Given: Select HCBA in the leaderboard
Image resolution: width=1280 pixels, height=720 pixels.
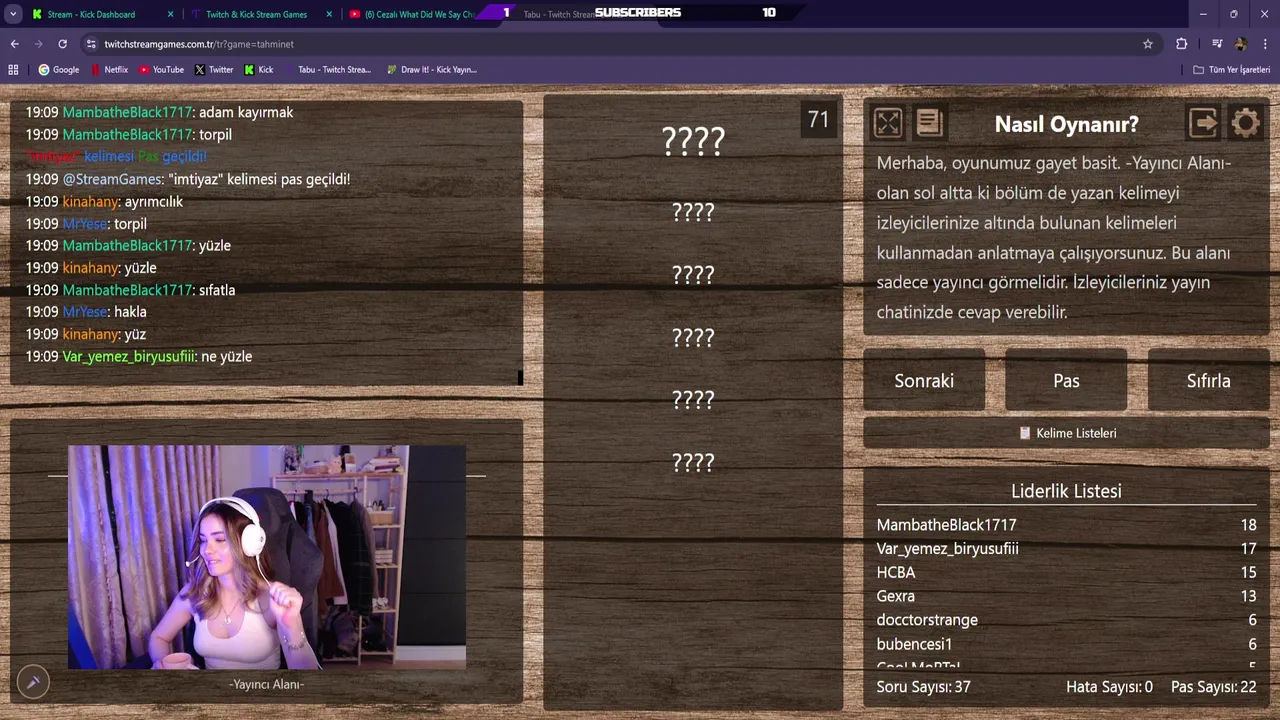Looking at the screenshot, I should coord(1066,573).
